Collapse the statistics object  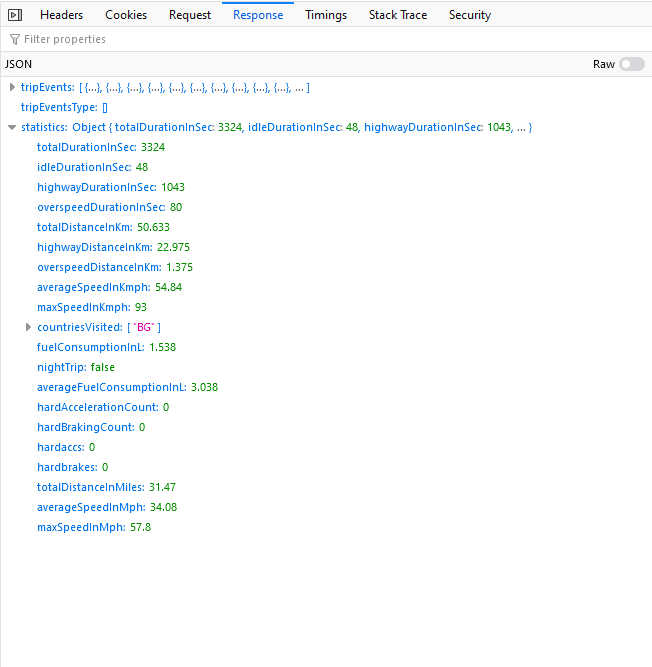click(12, 127)
